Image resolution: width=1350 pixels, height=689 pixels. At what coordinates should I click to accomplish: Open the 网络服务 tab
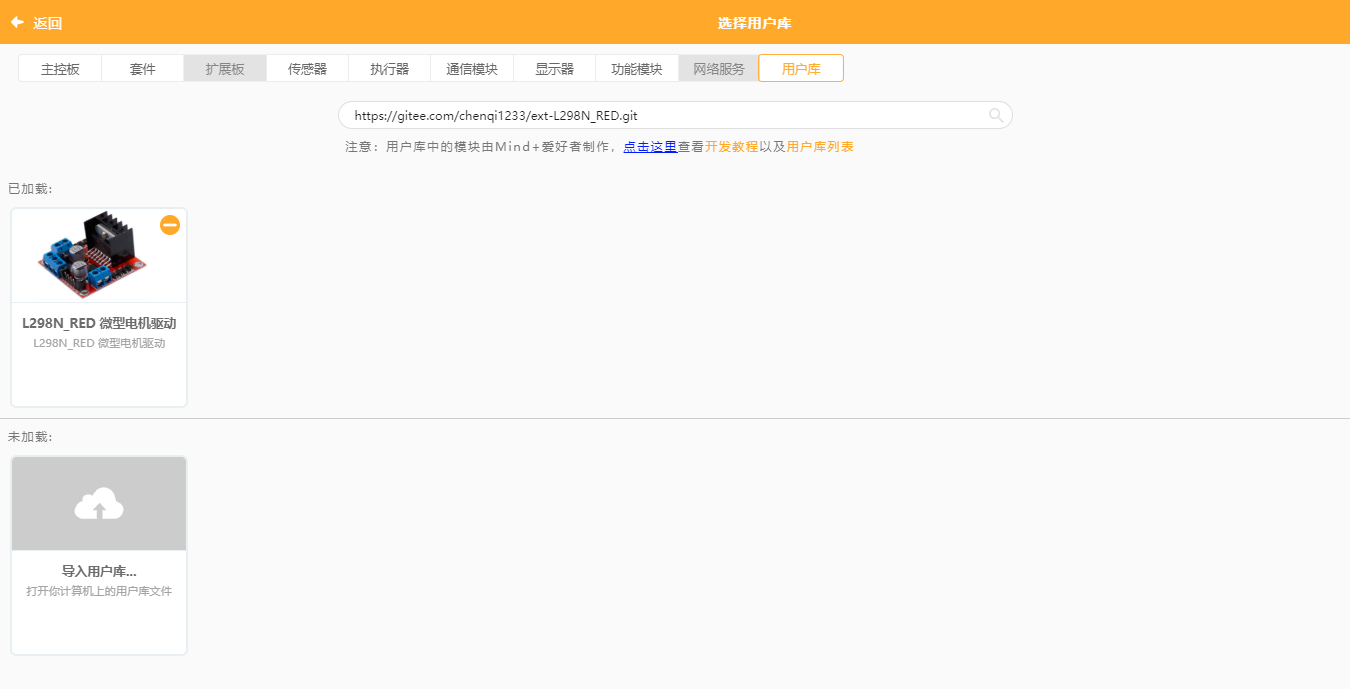click(x=719, y=69)
